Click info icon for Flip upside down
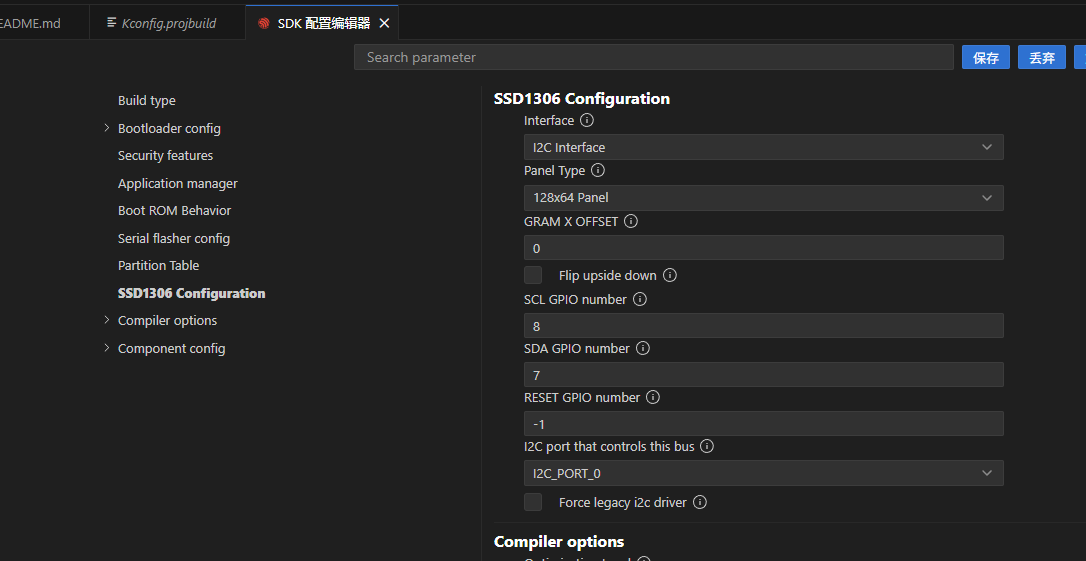1086x561 pixels. click(670, 276)
